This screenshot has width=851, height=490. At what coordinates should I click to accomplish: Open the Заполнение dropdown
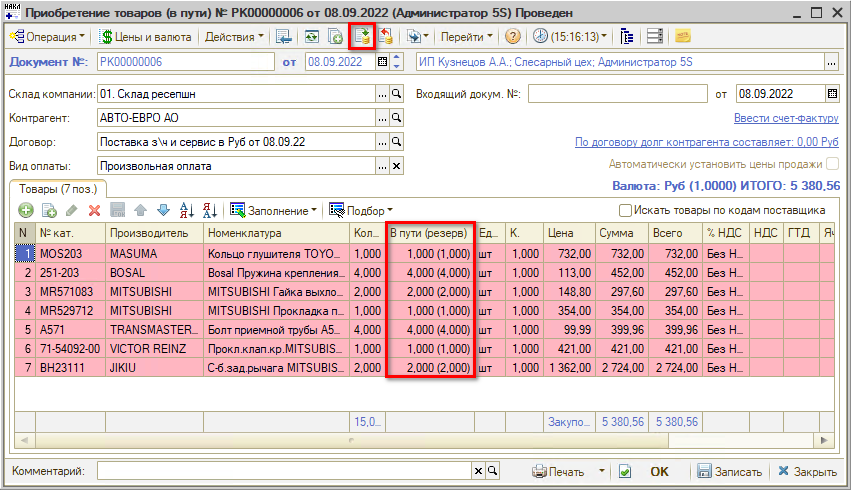coord(274,211)
